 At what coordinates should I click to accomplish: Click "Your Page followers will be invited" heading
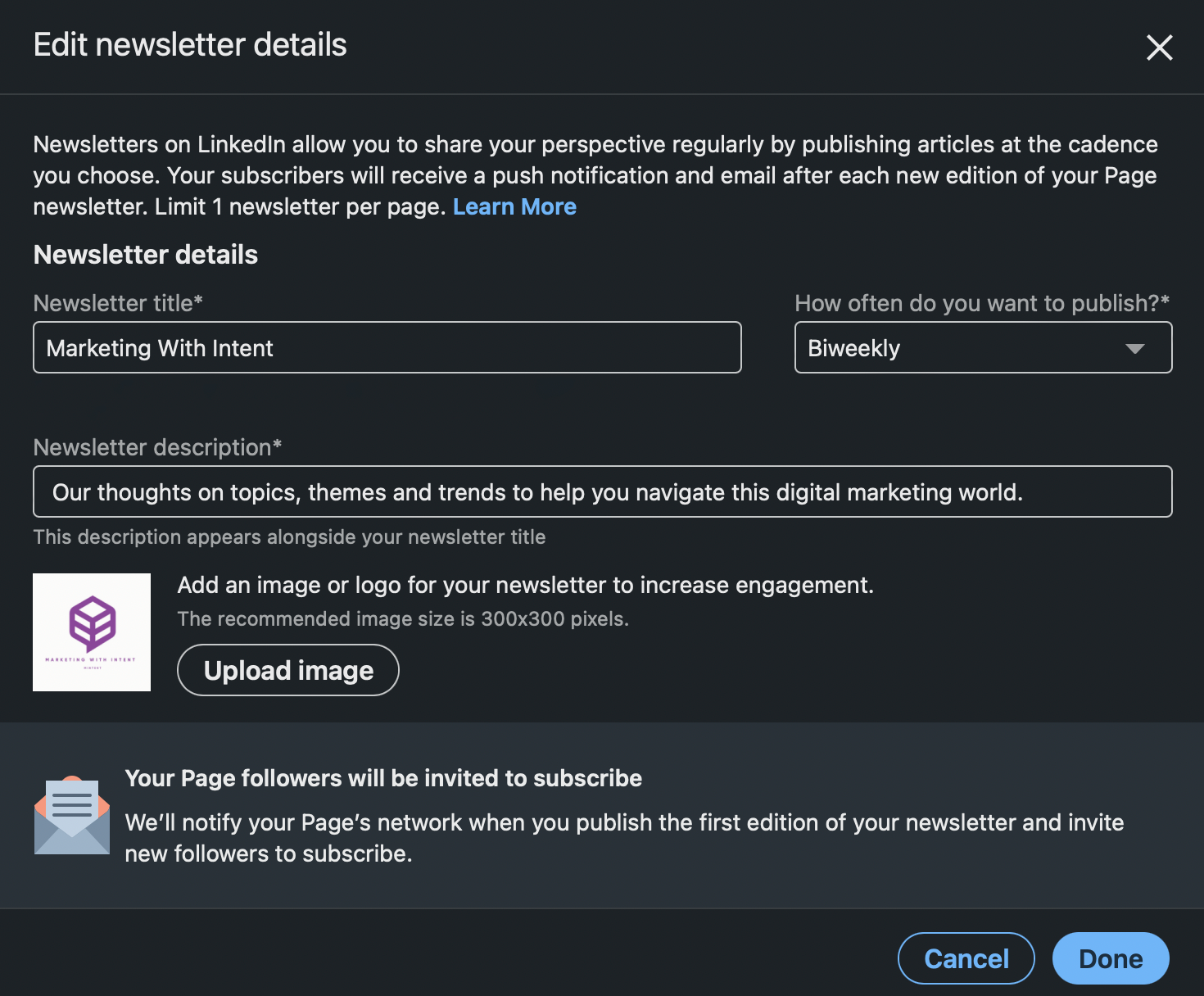point(383,778)
